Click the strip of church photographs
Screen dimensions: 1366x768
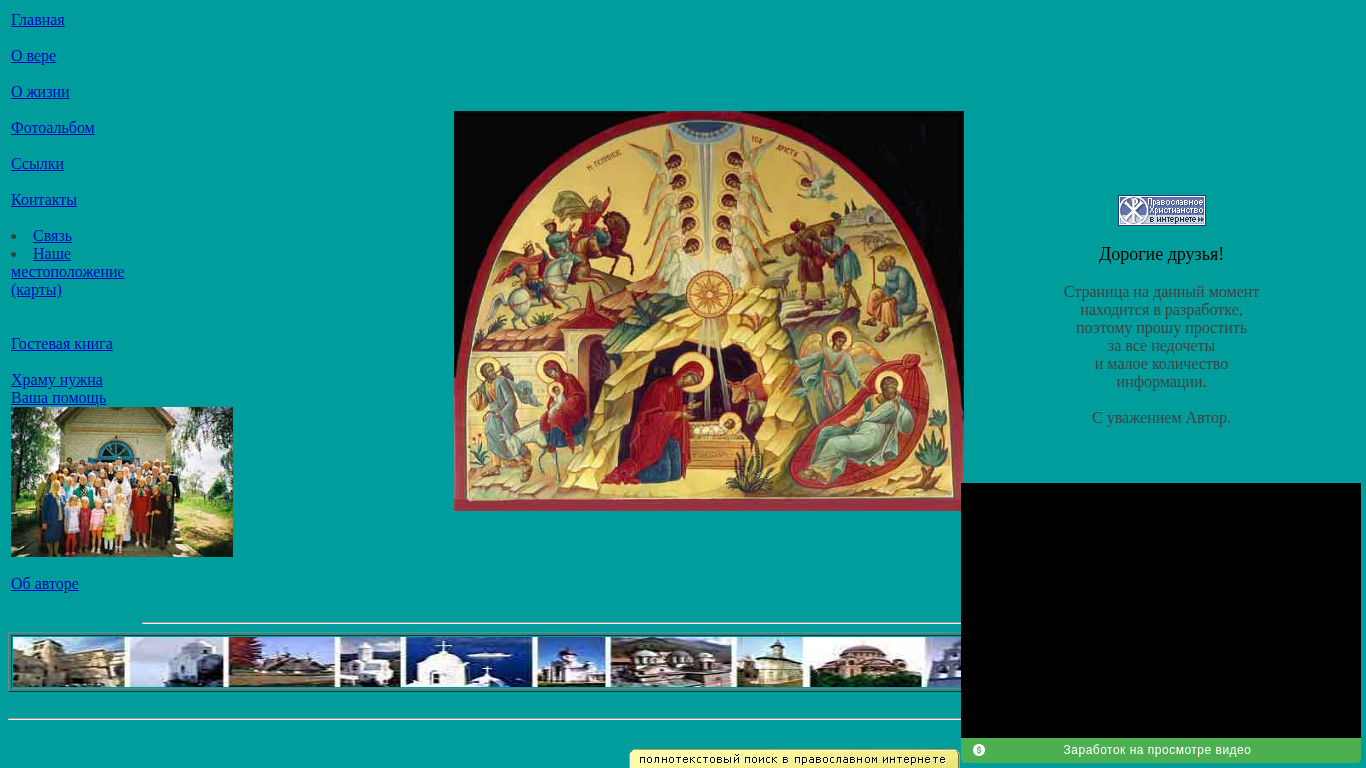pyautogui.click(x=486, y=662)
